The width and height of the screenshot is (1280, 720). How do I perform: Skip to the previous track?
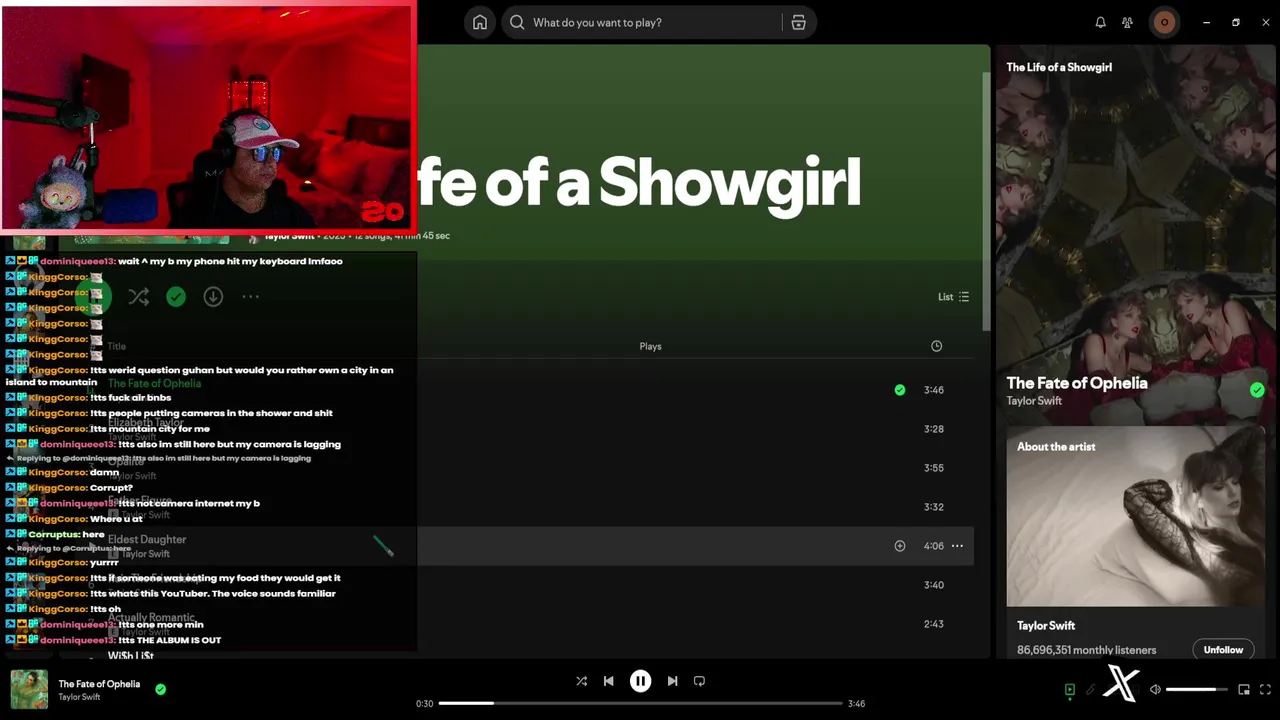pos(608,681)
